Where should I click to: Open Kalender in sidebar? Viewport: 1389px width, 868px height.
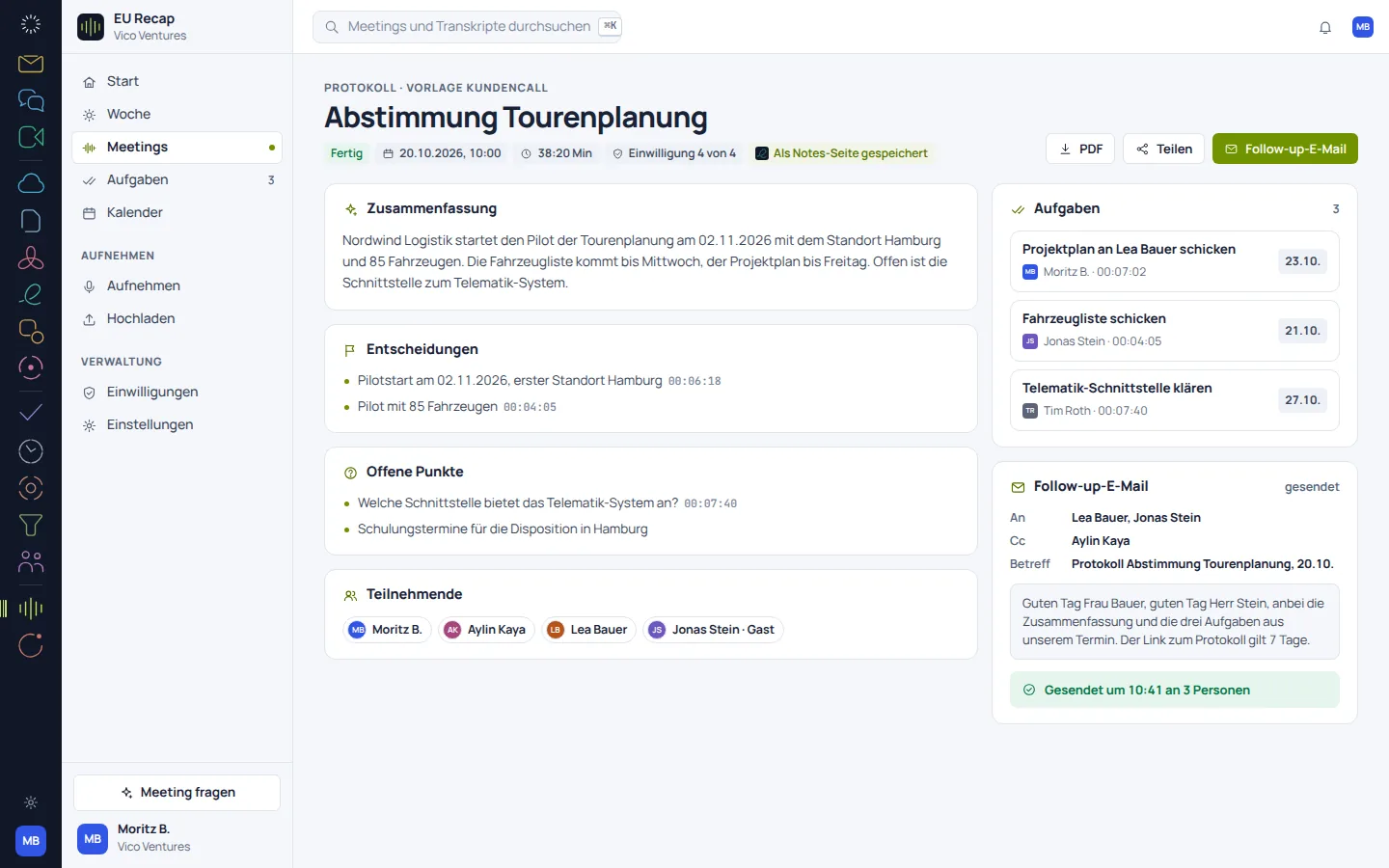tap(177, 213)
